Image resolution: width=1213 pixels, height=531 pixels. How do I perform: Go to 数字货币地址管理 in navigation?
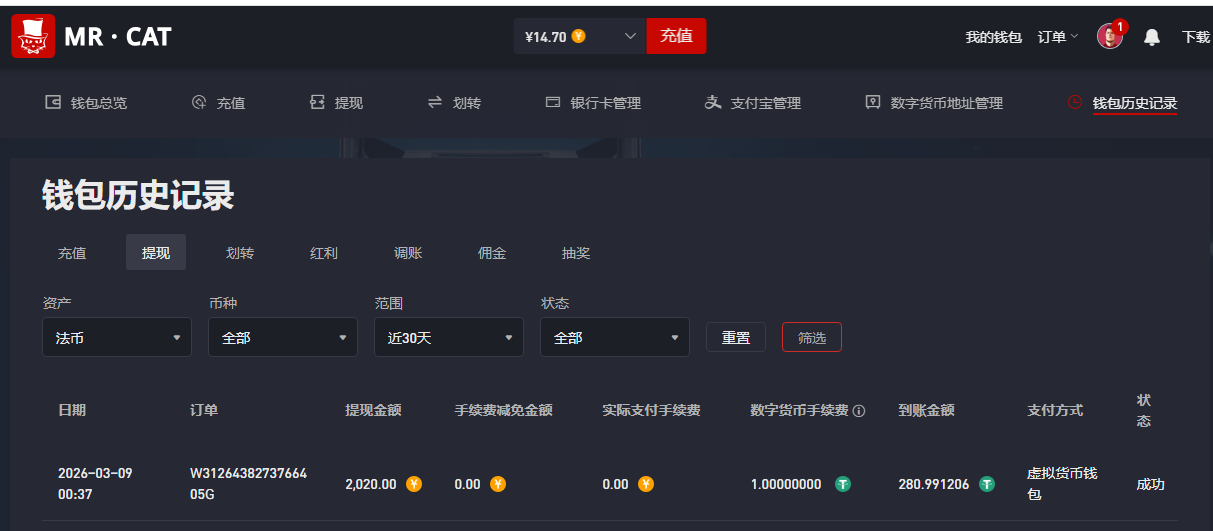pyautogui.click(x=947, y=103)
